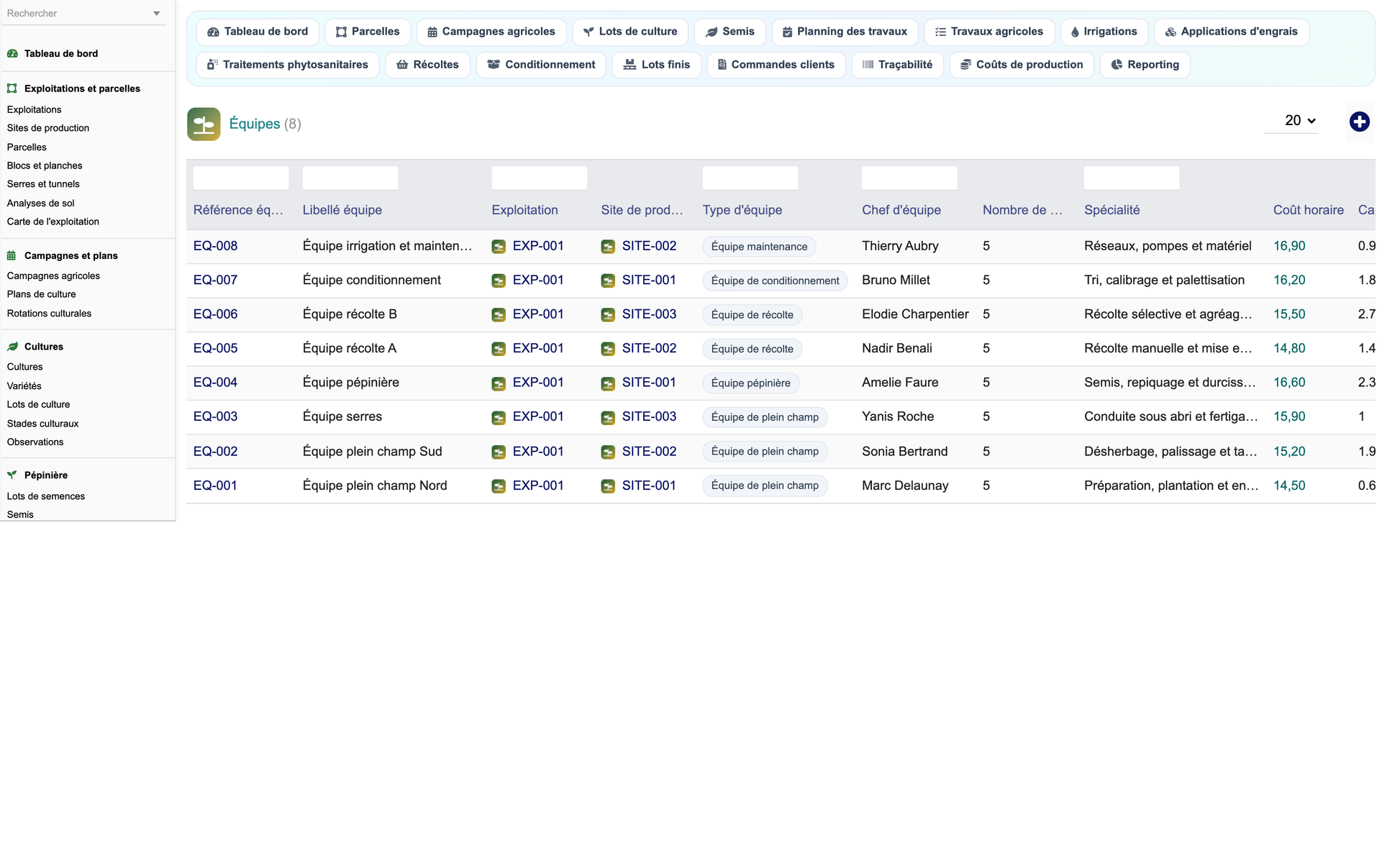
Task: Click the Tableau de bord gauge sidebar icon
Action: click(x=12, y=53)
